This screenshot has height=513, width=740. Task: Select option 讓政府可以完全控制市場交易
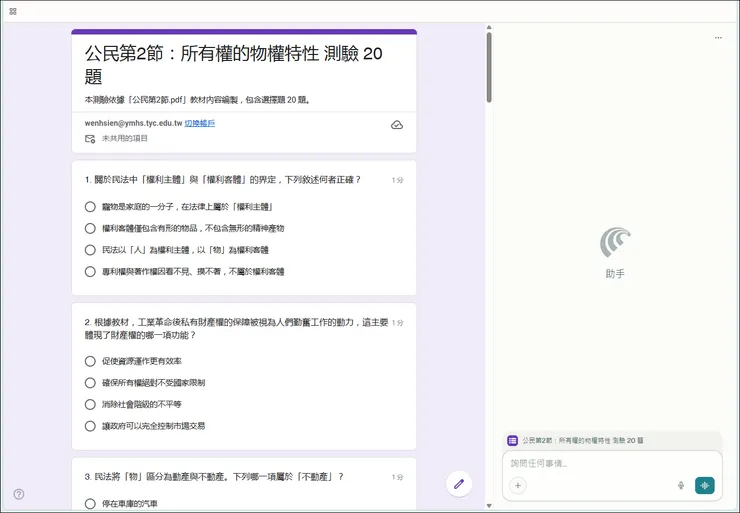pyautogui.click(x=90, y=426)
